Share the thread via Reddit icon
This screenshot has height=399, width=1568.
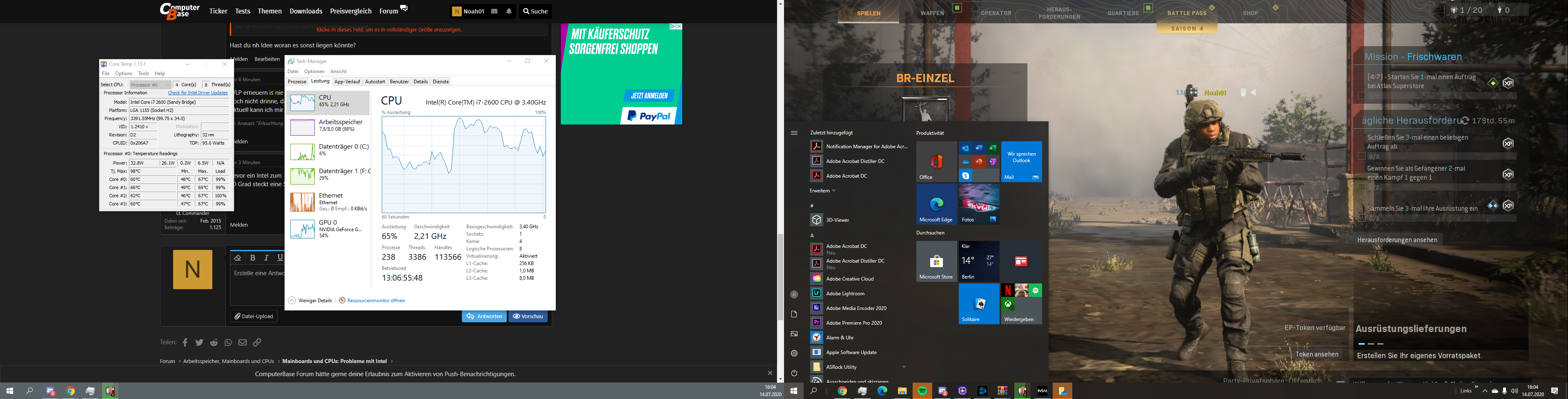214,342
